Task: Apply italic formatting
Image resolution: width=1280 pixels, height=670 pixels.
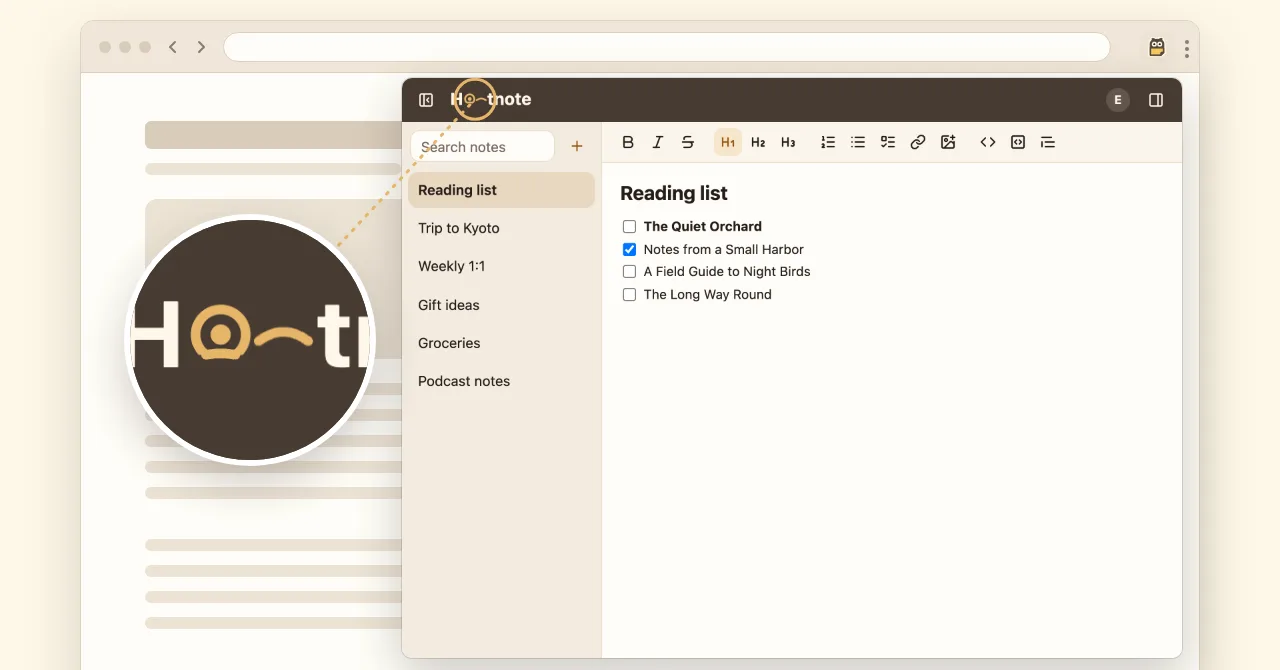Action: 658,142
